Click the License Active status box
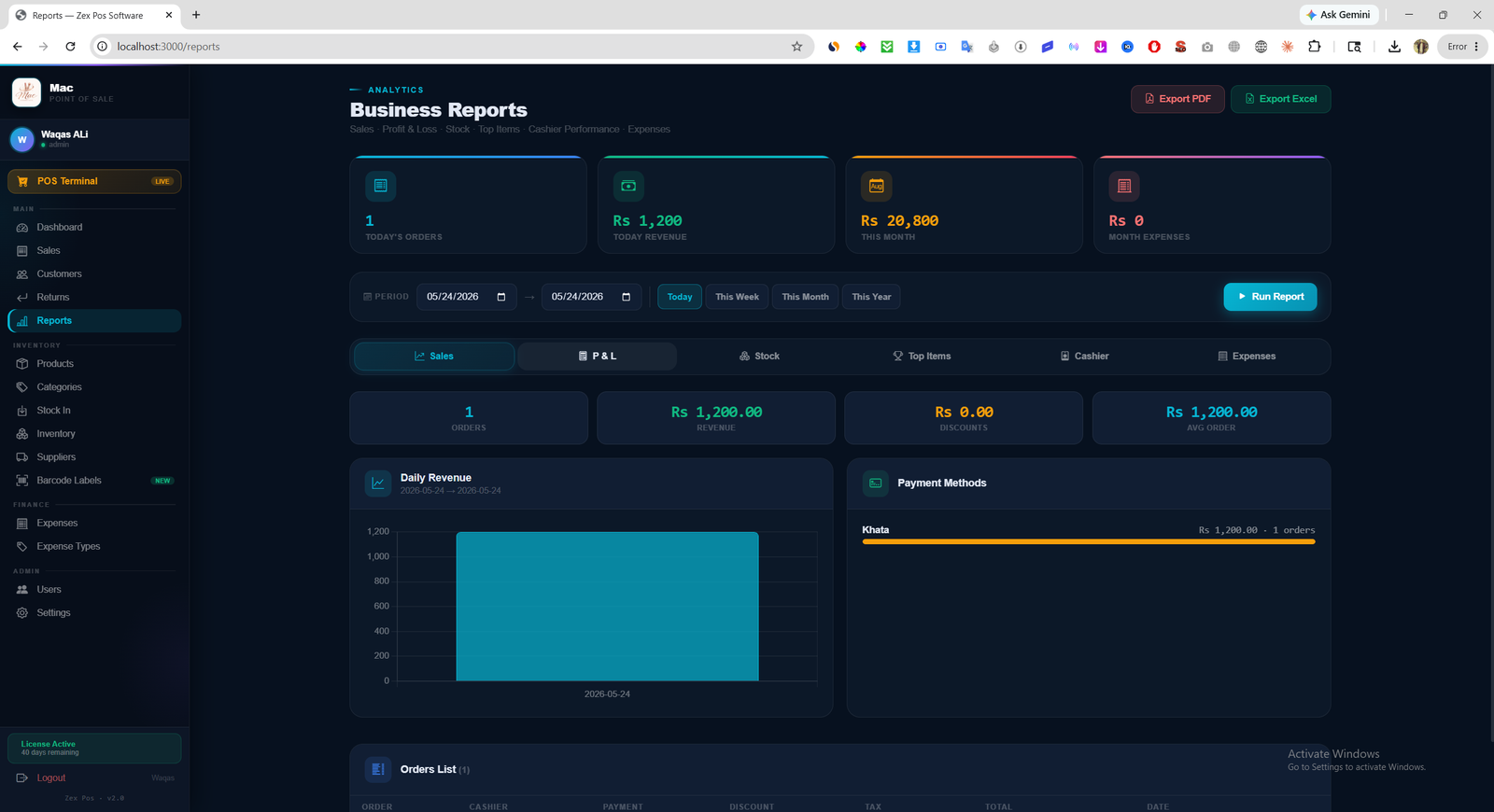Image resolution: width=1494 pixels, height=812 pixels. 94,749
